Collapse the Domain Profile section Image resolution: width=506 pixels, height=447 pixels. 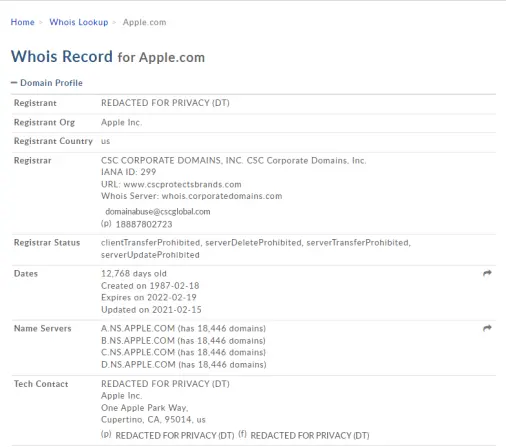pyautogui.click(x=47, y=83)
